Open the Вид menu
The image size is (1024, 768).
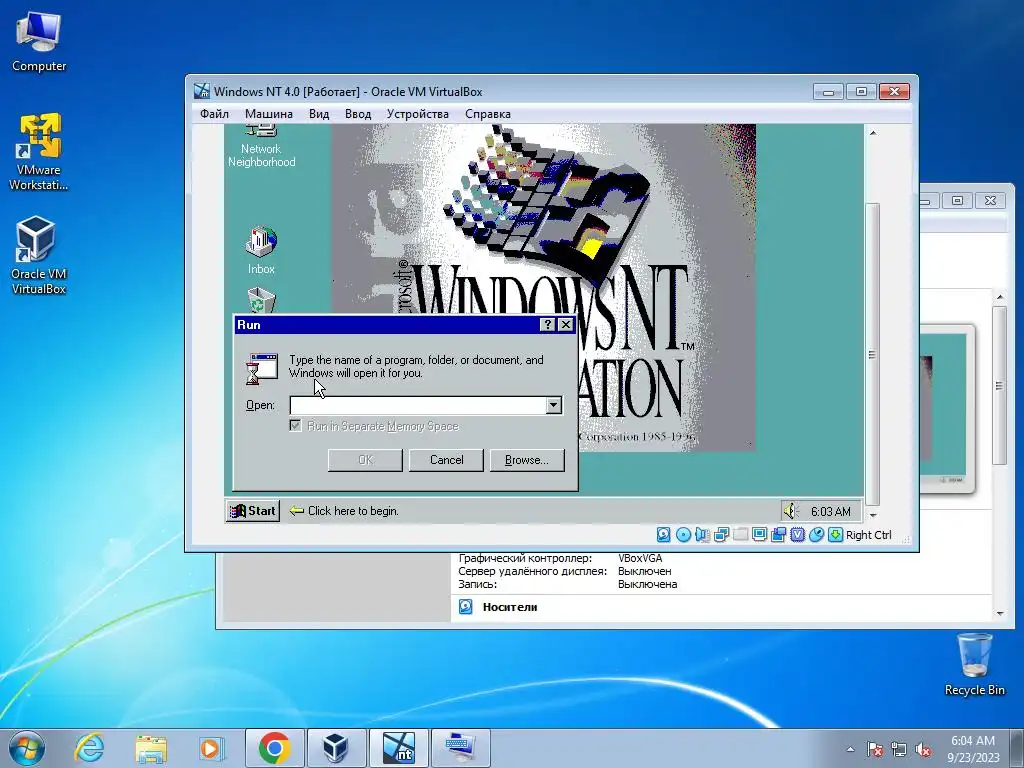[319, 114]
